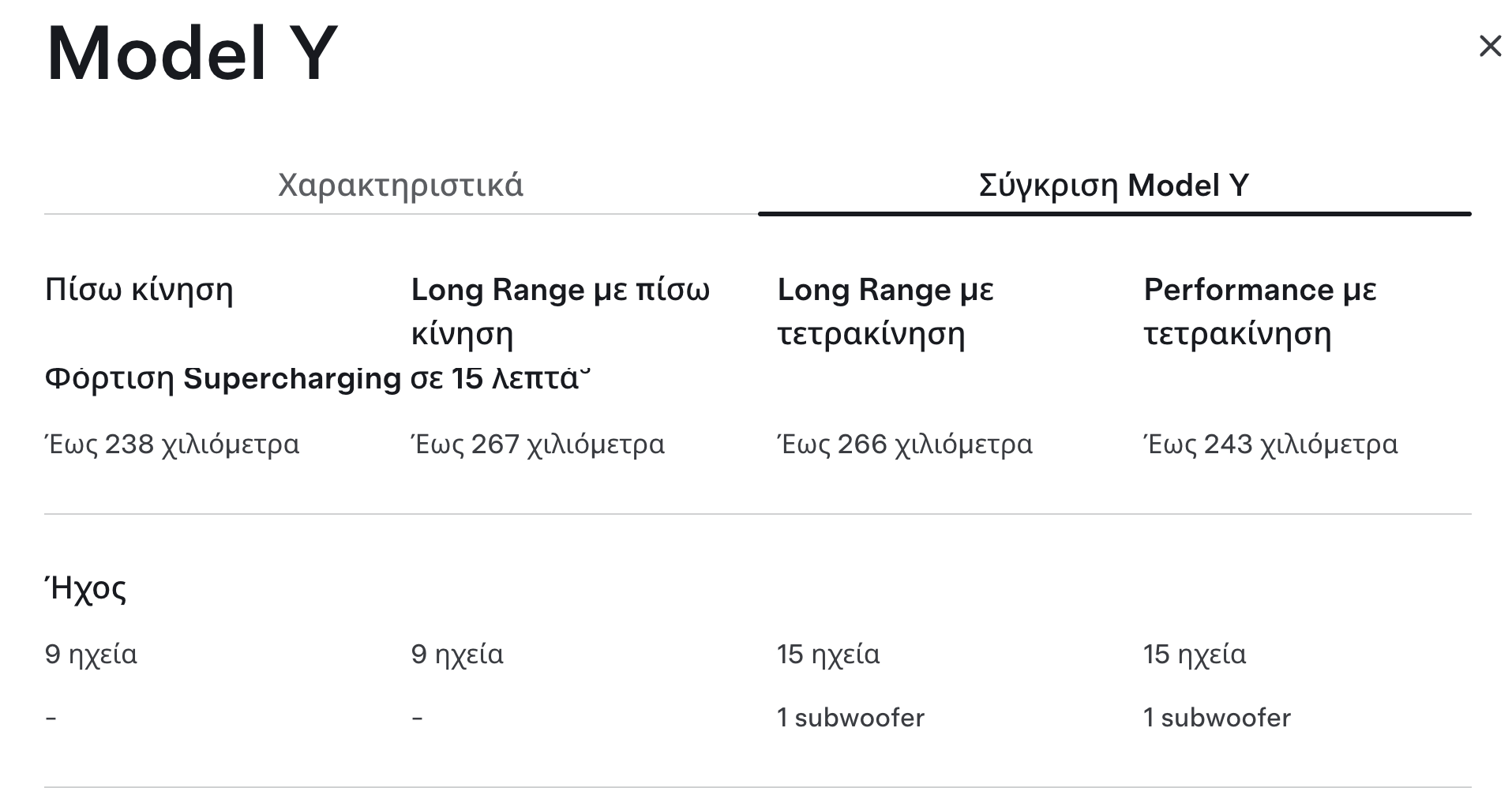Screen dimensions: 1512x788
Task: Click 9 ηχεία for the Πίσω κίνηση model
Action: click(91, 655)
